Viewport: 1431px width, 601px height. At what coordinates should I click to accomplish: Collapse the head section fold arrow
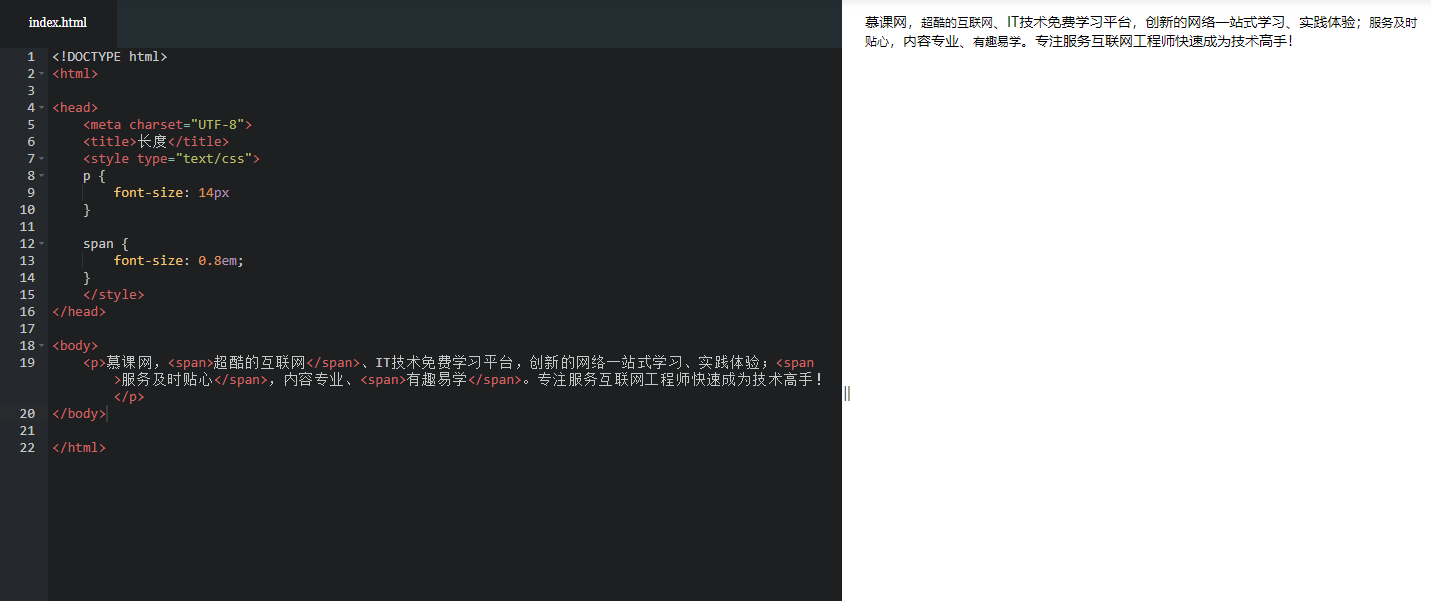tap(42, 107)
